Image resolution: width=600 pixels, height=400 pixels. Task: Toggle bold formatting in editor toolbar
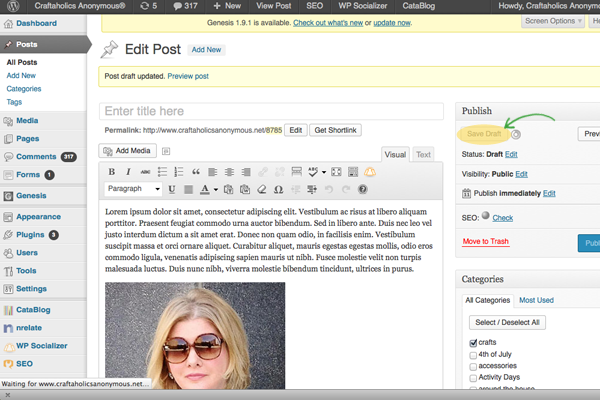pos(112,172)
